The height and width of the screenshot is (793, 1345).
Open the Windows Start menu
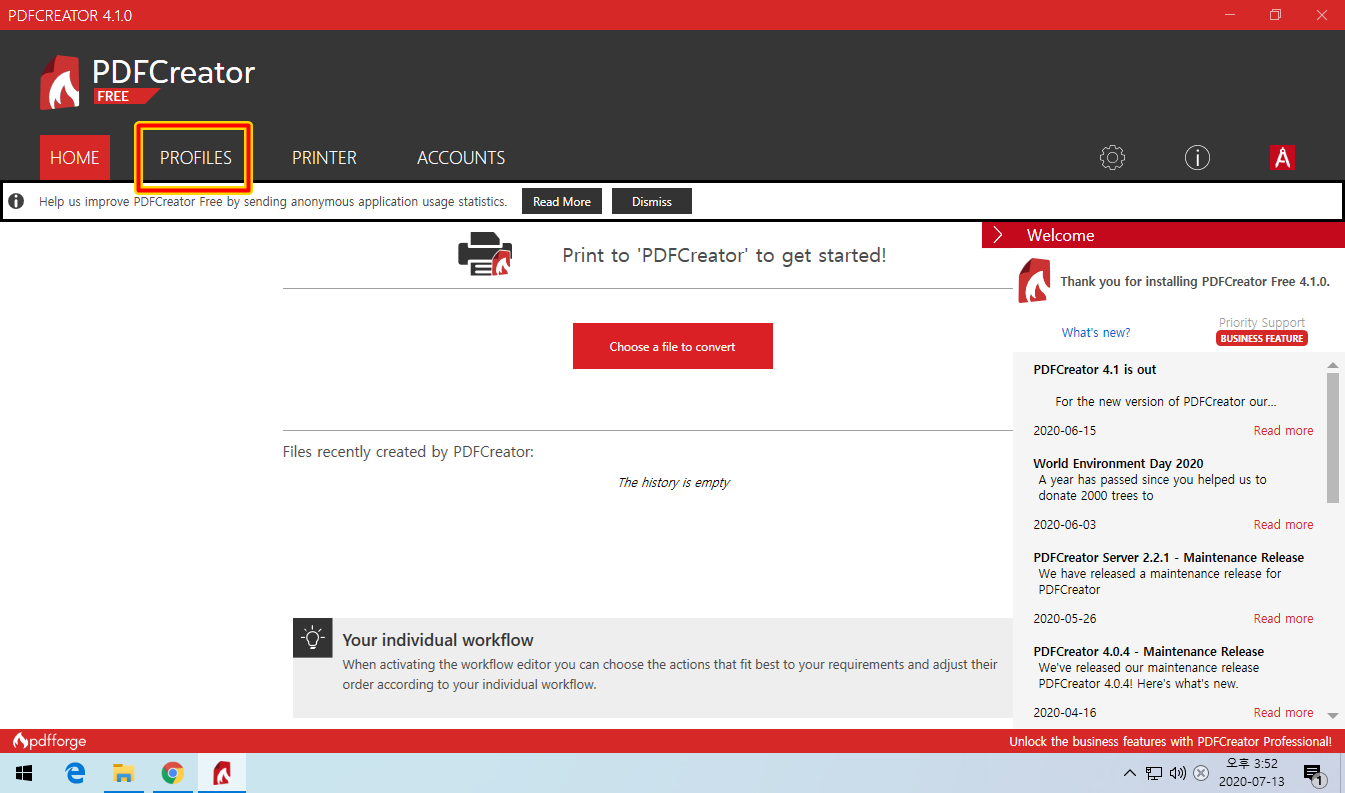24,773
